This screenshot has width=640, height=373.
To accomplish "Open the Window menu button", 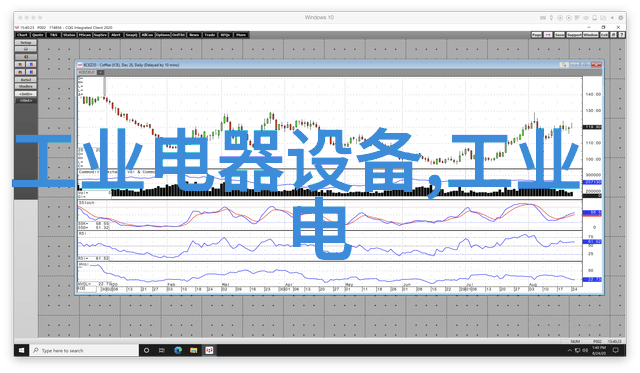I will coord(590,35).
